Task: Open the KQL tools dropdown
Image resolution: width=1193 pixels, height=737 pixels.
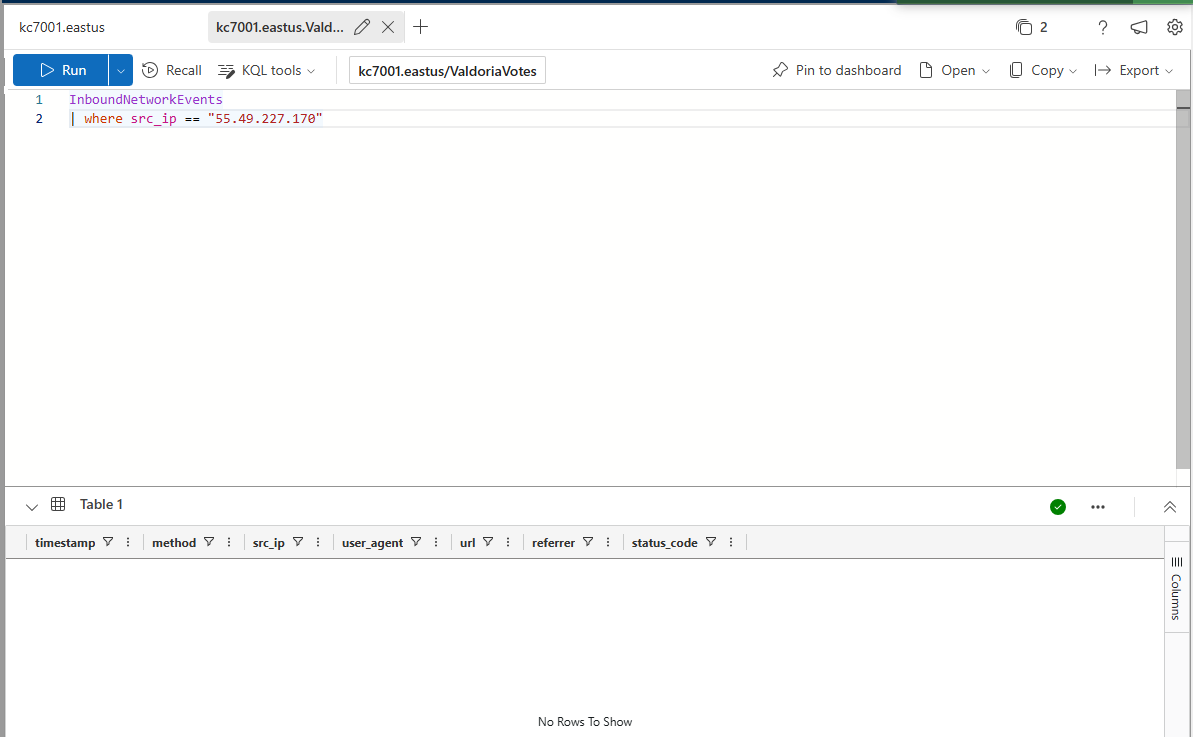Action: (266, 70)
